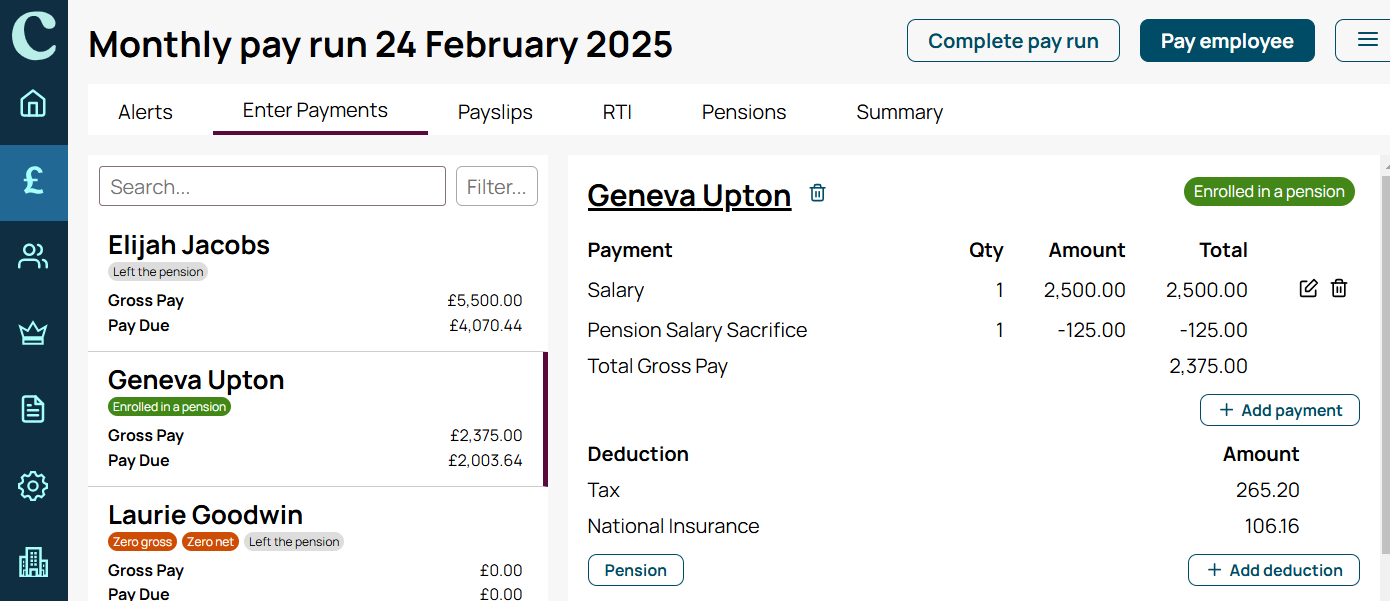1390x601 pixels.
Task: Open the Filter dropdown field
Action: tap(497, 186)
